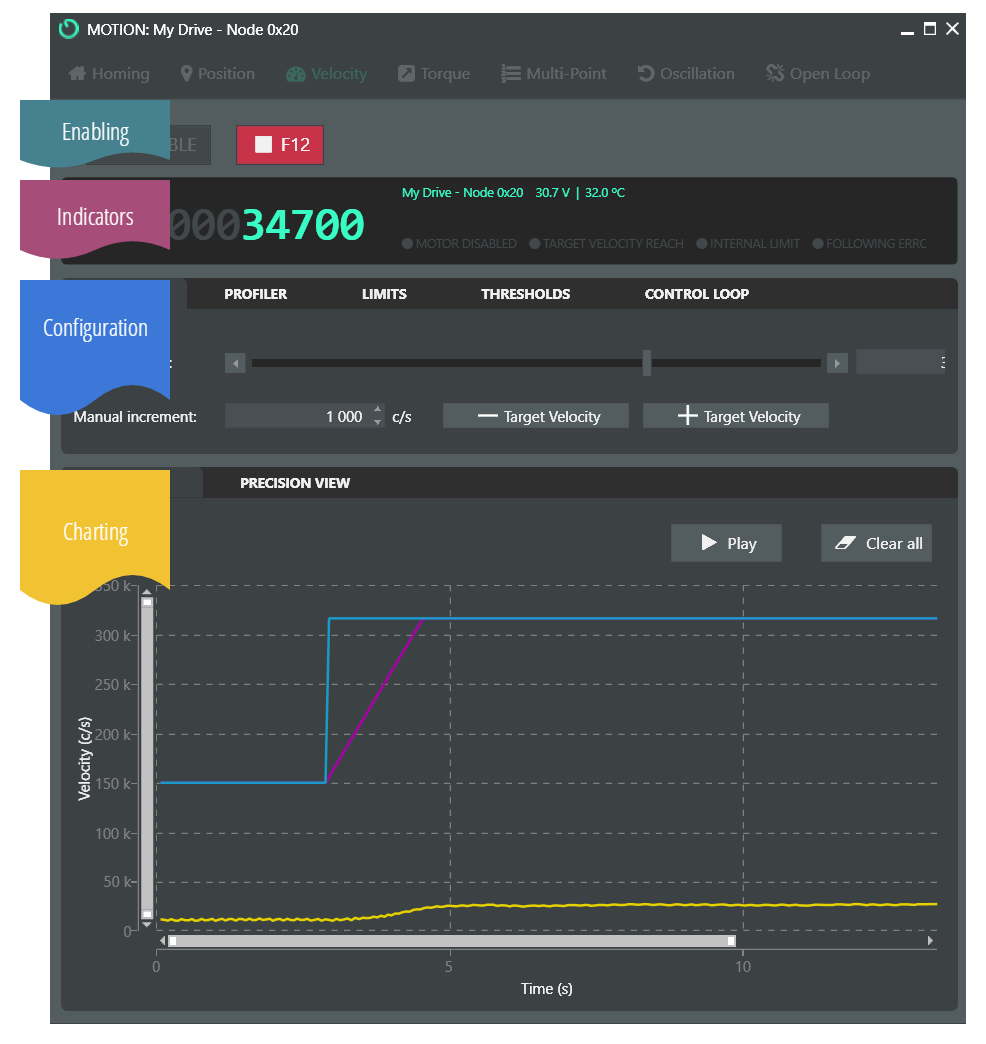Image resolution: width=986 pixels, height=1044 pixels.
Task: Open the CONTROL LOOP tab
Action: click(x=696, y=294)
